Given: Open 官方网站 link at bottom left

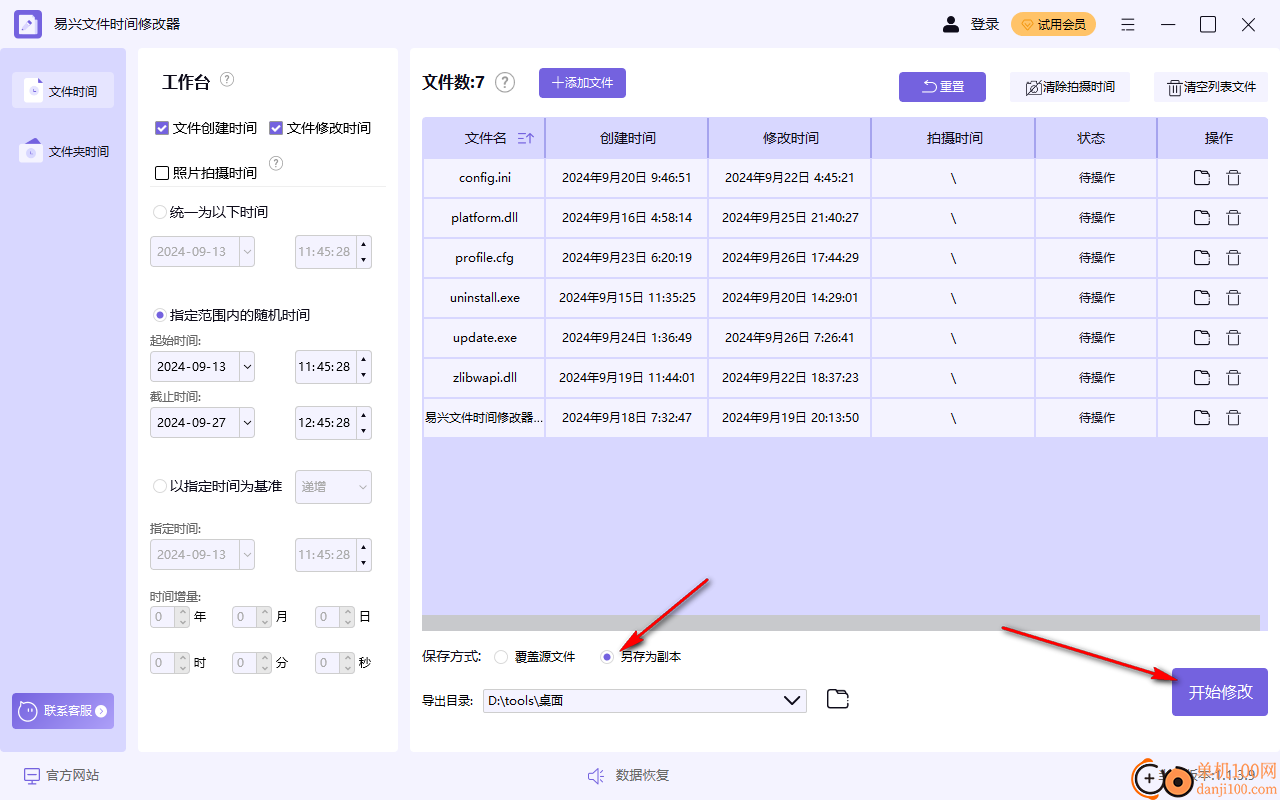Looking at the screenshot, I should click(61, 775).
